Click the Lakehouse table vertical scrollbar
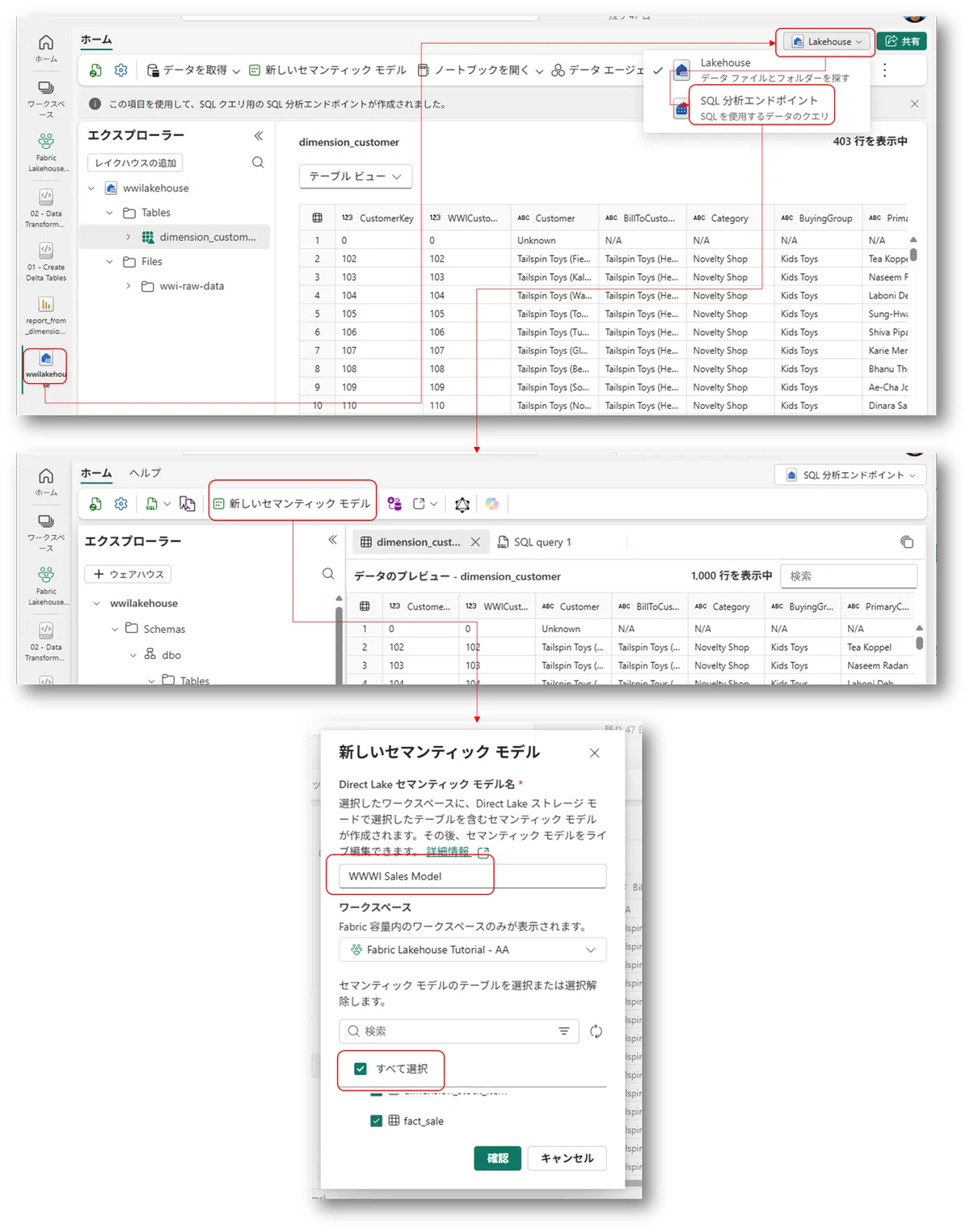 click(913, 254)
